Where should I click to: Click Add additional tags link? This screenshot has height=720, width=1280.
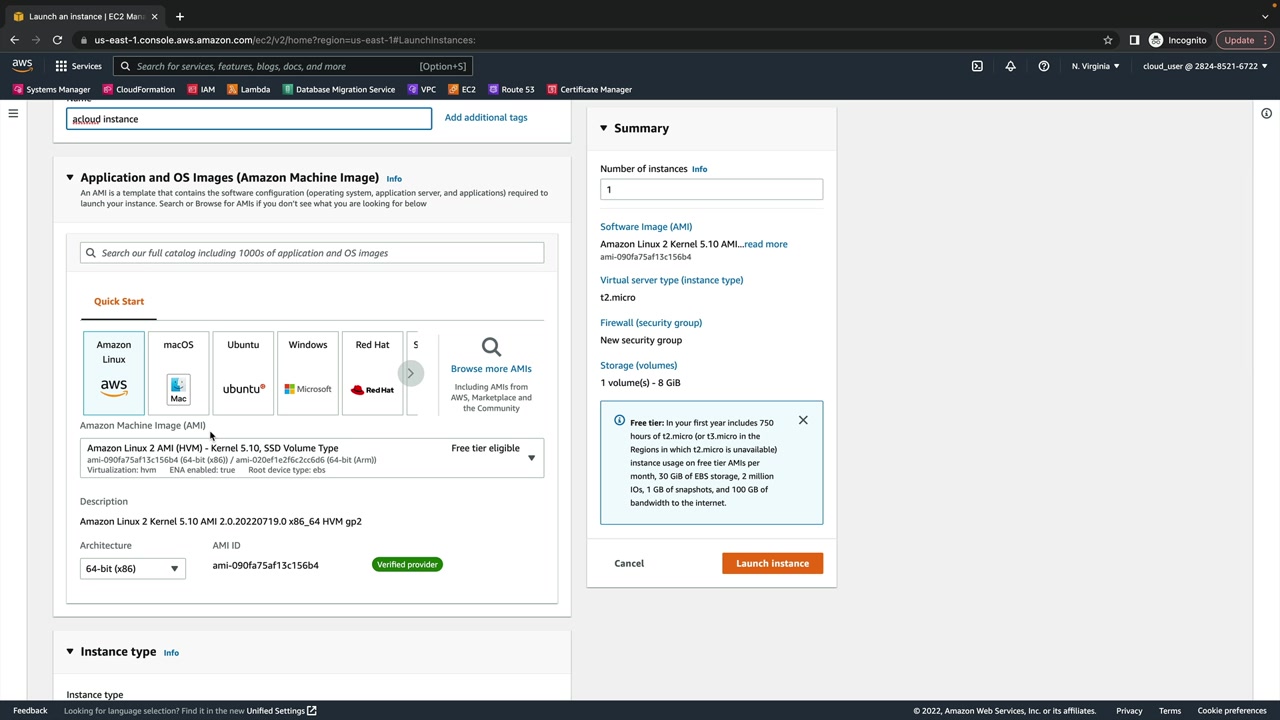[486, 118]
